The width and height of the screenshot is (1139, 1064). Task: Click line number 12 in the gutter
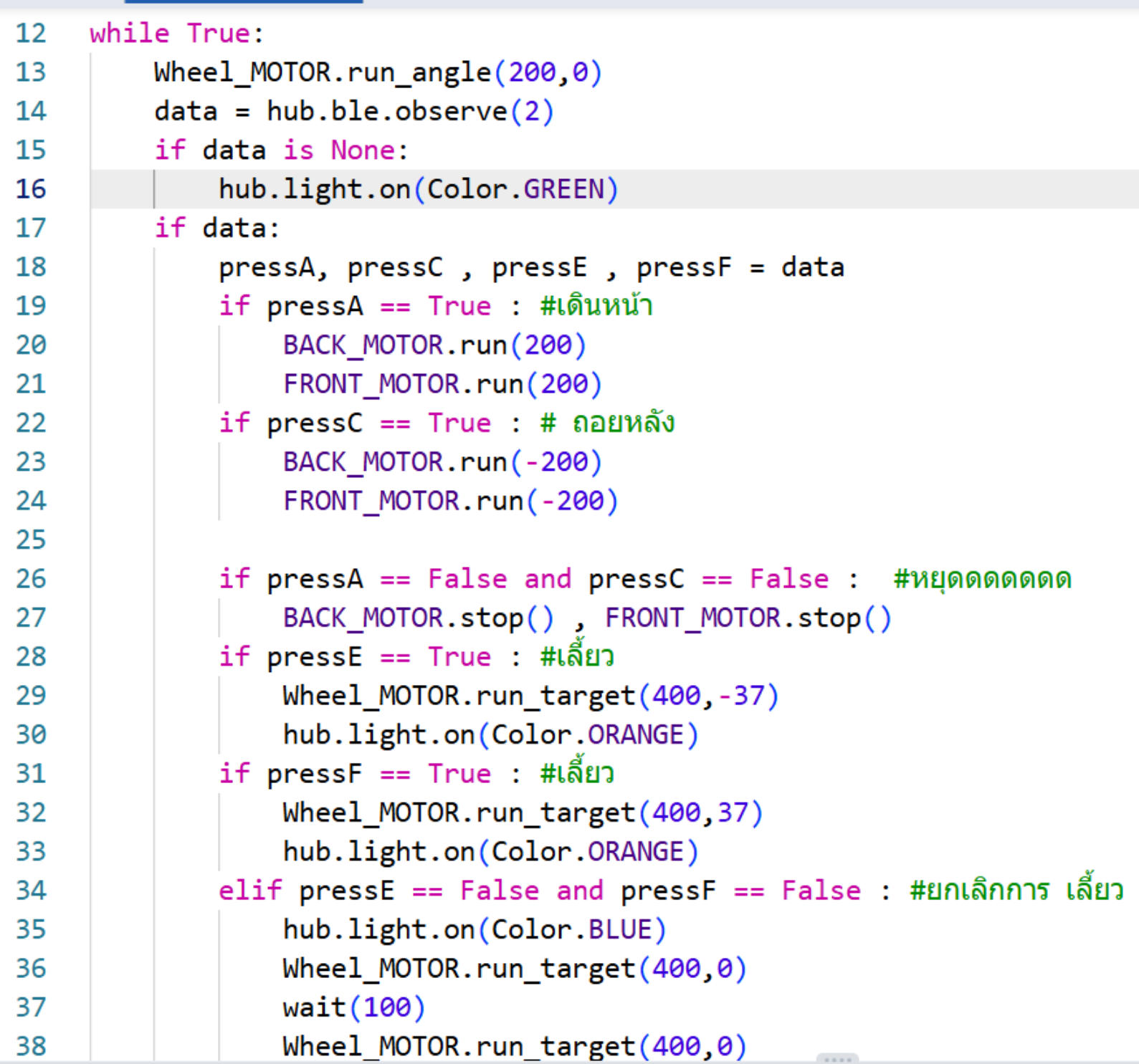point(31,34)
